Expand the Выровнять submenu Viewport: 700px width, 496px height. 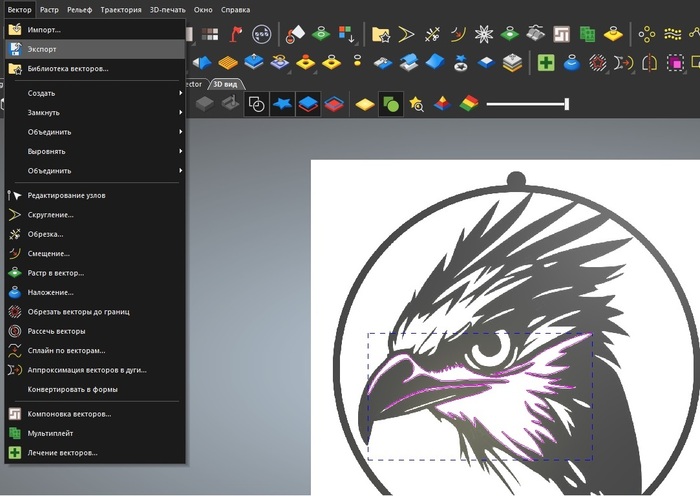click(x=95, y=151)
